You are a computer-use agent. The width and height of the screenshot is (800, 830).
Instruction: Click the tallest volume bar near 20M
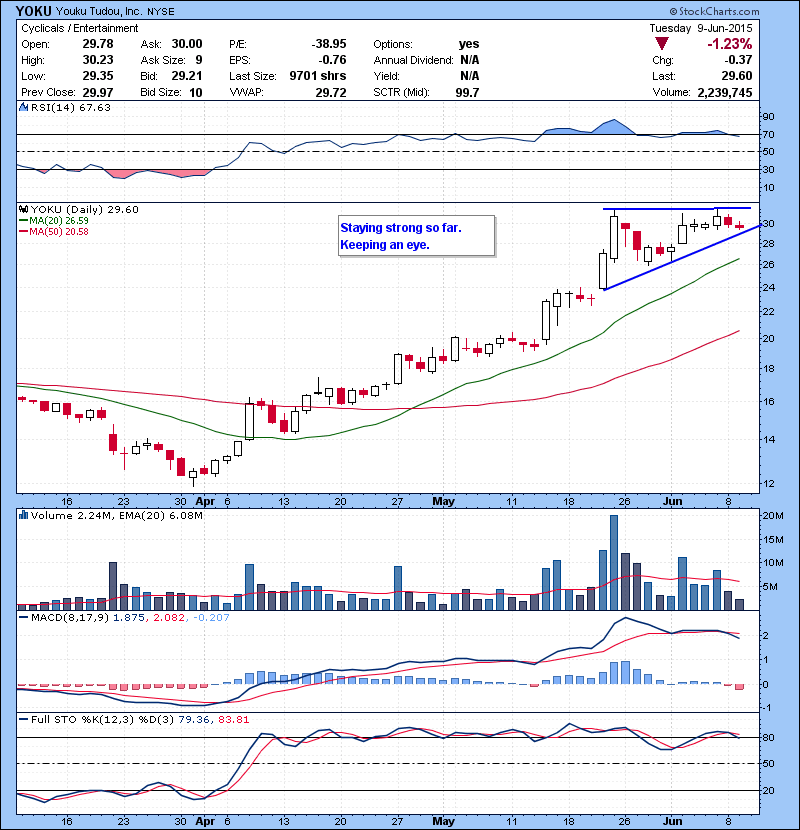point(614,562)
